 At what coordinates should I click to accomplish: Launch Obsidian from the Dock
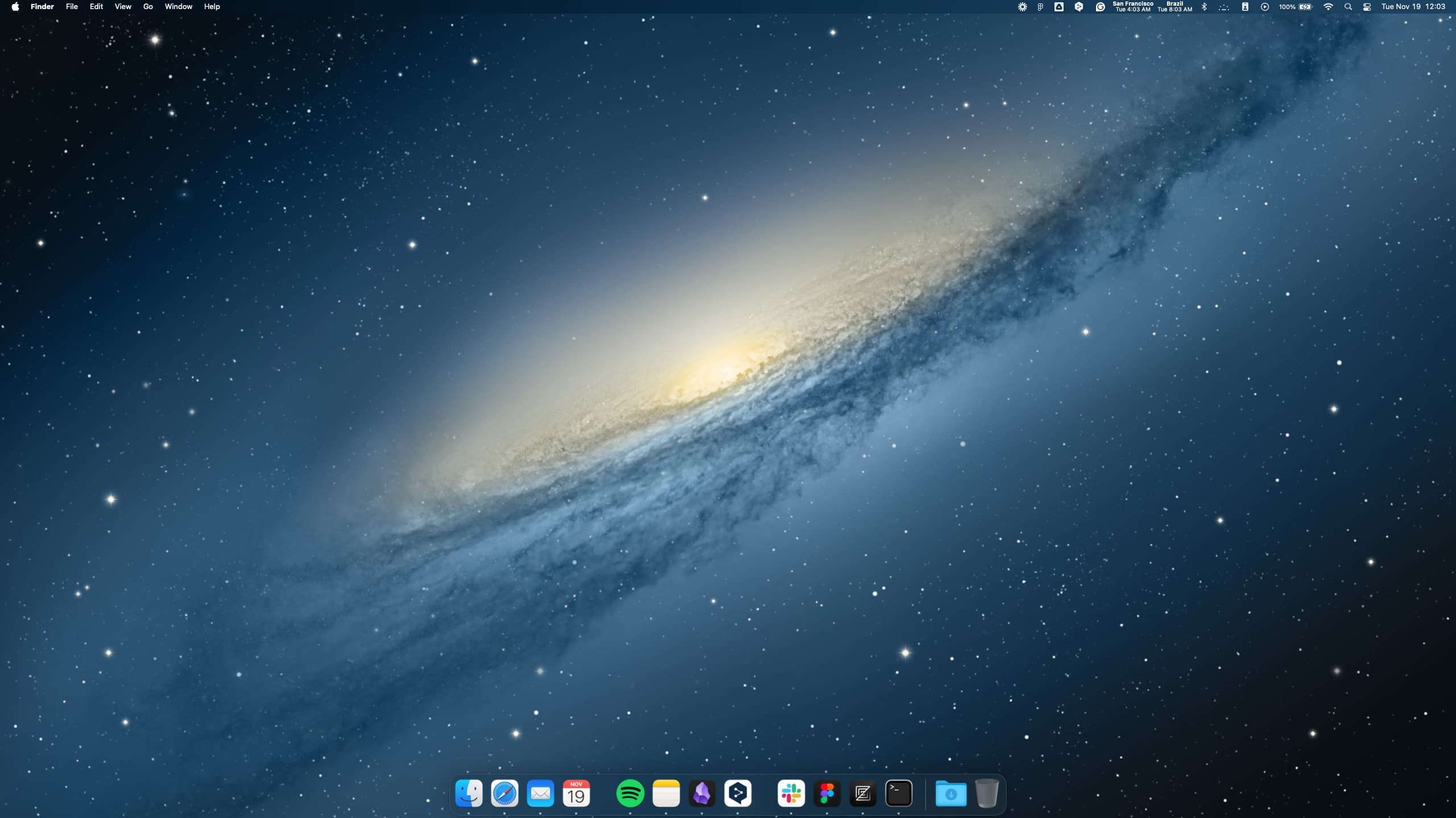pos(702,794)
